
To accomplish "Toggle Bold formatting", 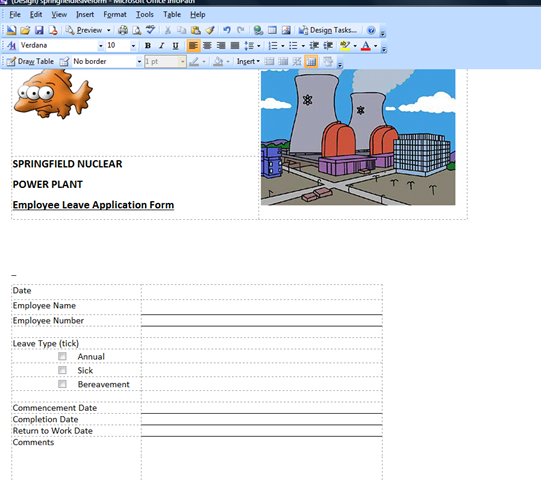I will [x=148, y=46].
